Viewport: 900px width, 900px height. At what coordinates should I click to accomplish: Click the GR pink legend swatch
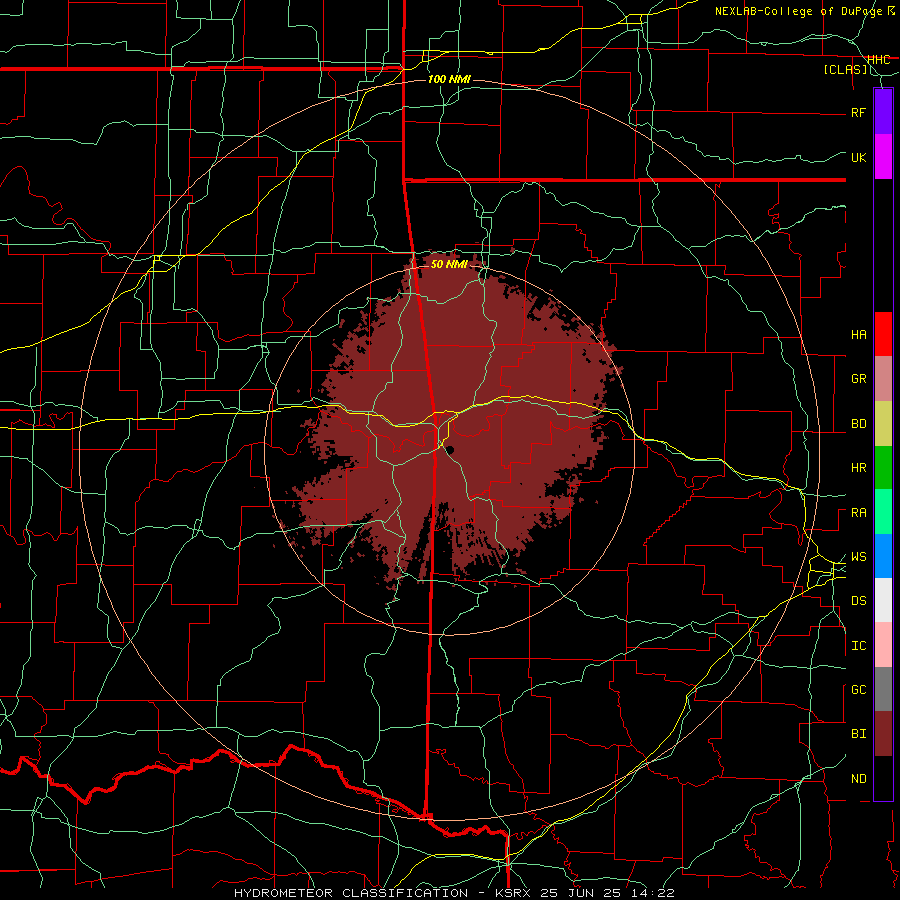click(x=883, y=379)
